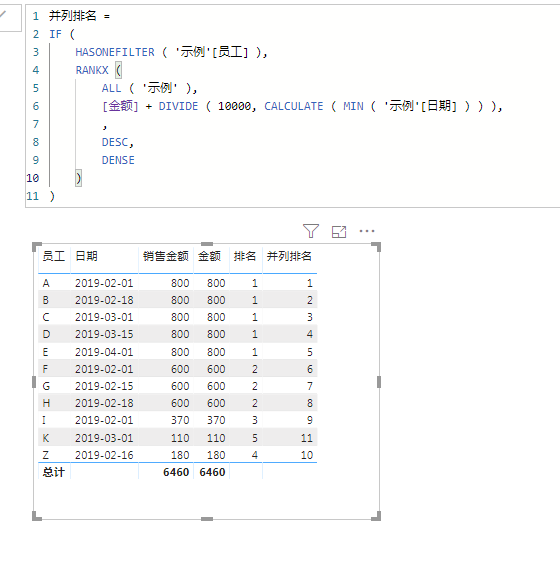Click line number 10 in editor
Screen dimensions: 560x565
pyautogui.click(x=32, y=178)
